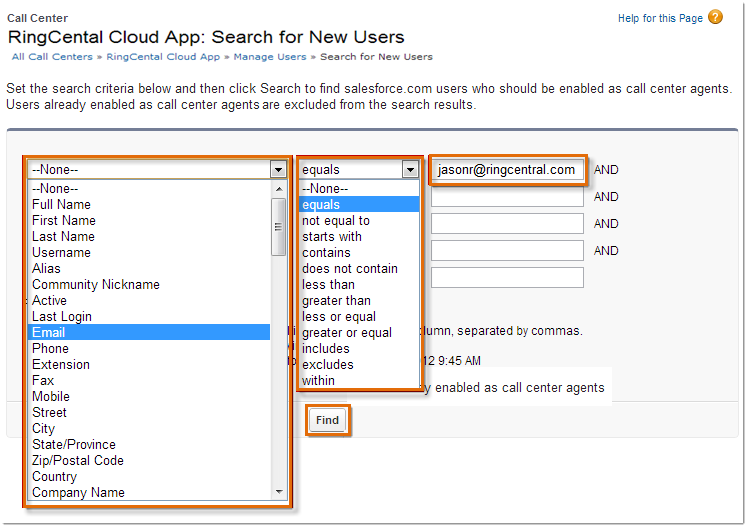
Task: Choose Community Nickname option
Action: (149, 285)
